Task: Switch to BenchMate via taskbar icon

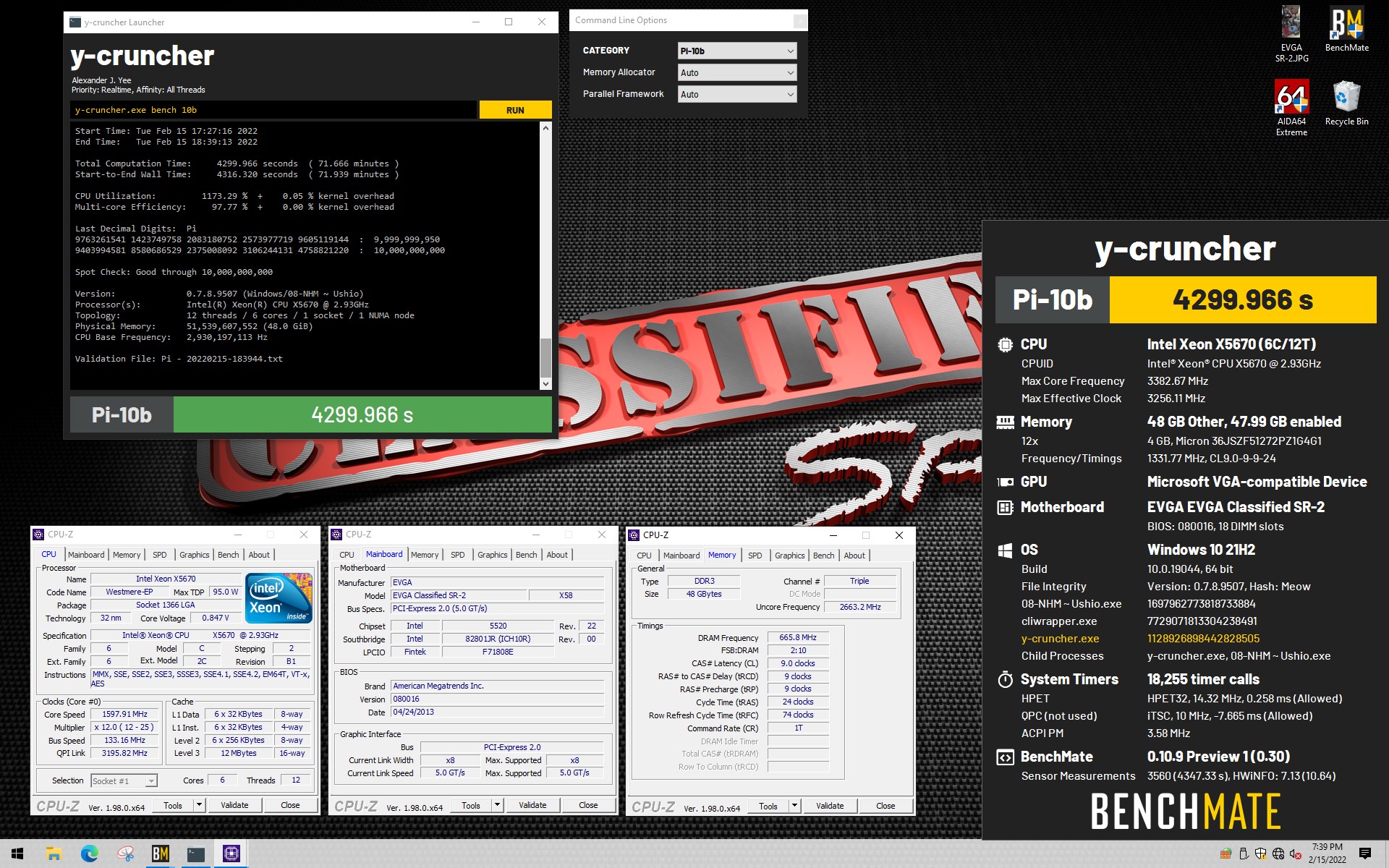Action: tap(160, 854)
